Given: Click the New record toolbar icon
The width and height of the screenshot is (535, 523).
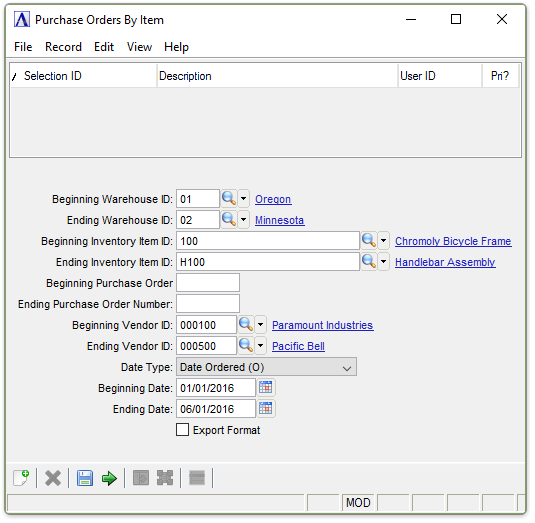Looking at the screenshot, I should click(21, 478).
